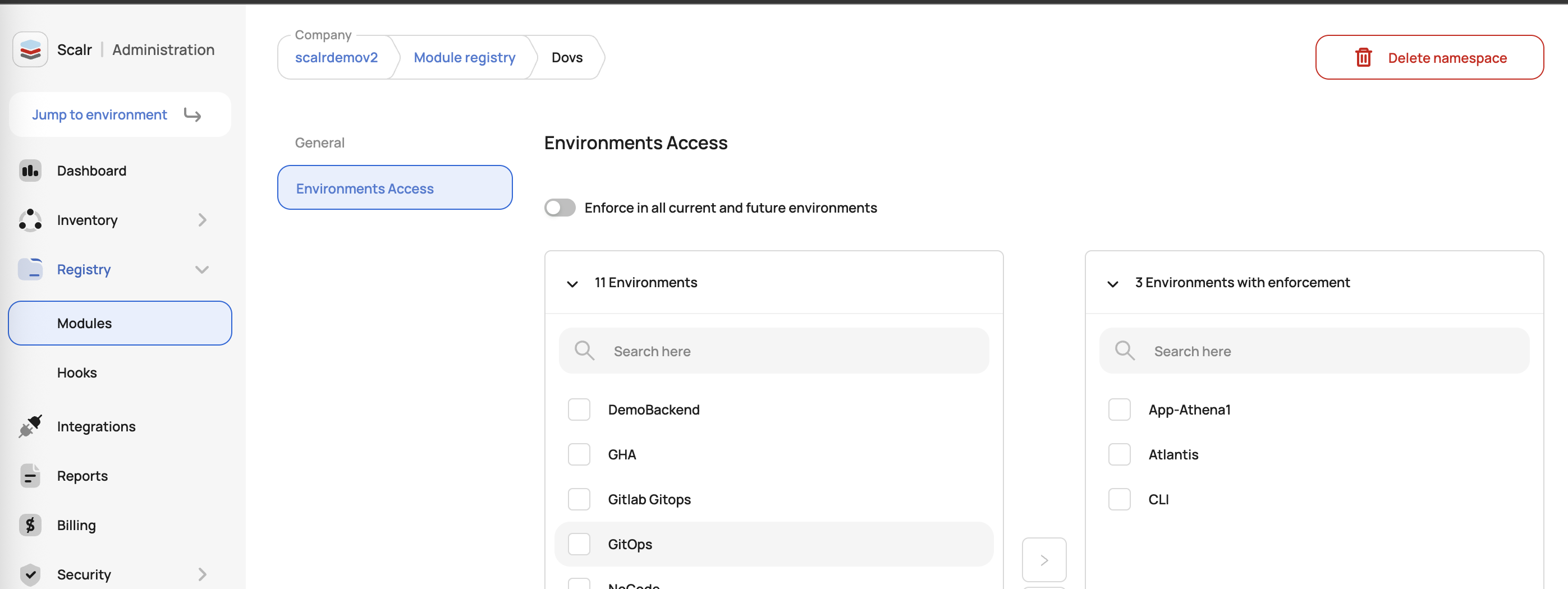Expand the Security submenu chevron

(x=203, y=574)
